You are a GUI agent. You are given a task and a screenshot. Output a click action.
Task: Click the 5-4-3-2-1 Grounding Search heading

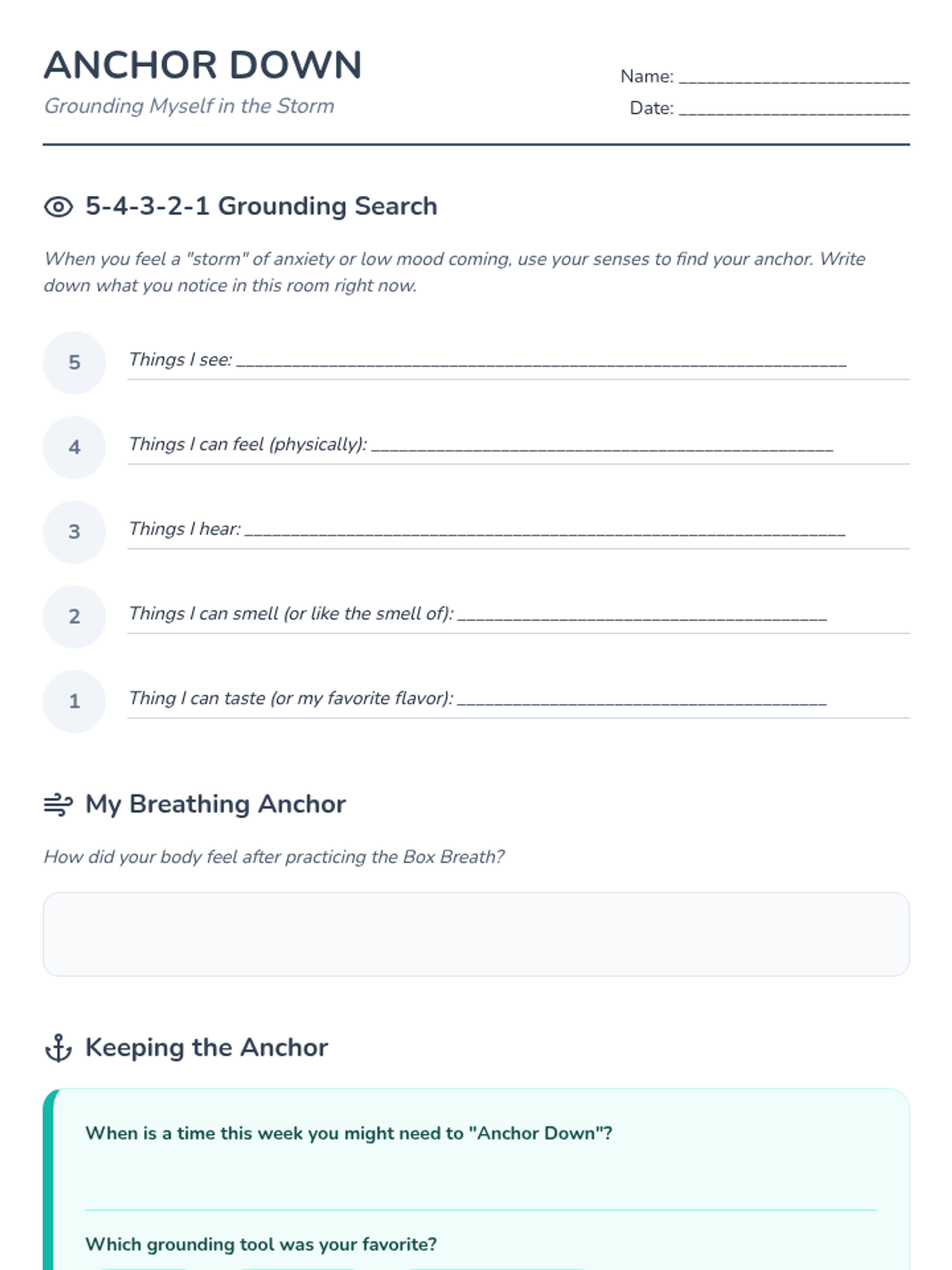(261, 206)
